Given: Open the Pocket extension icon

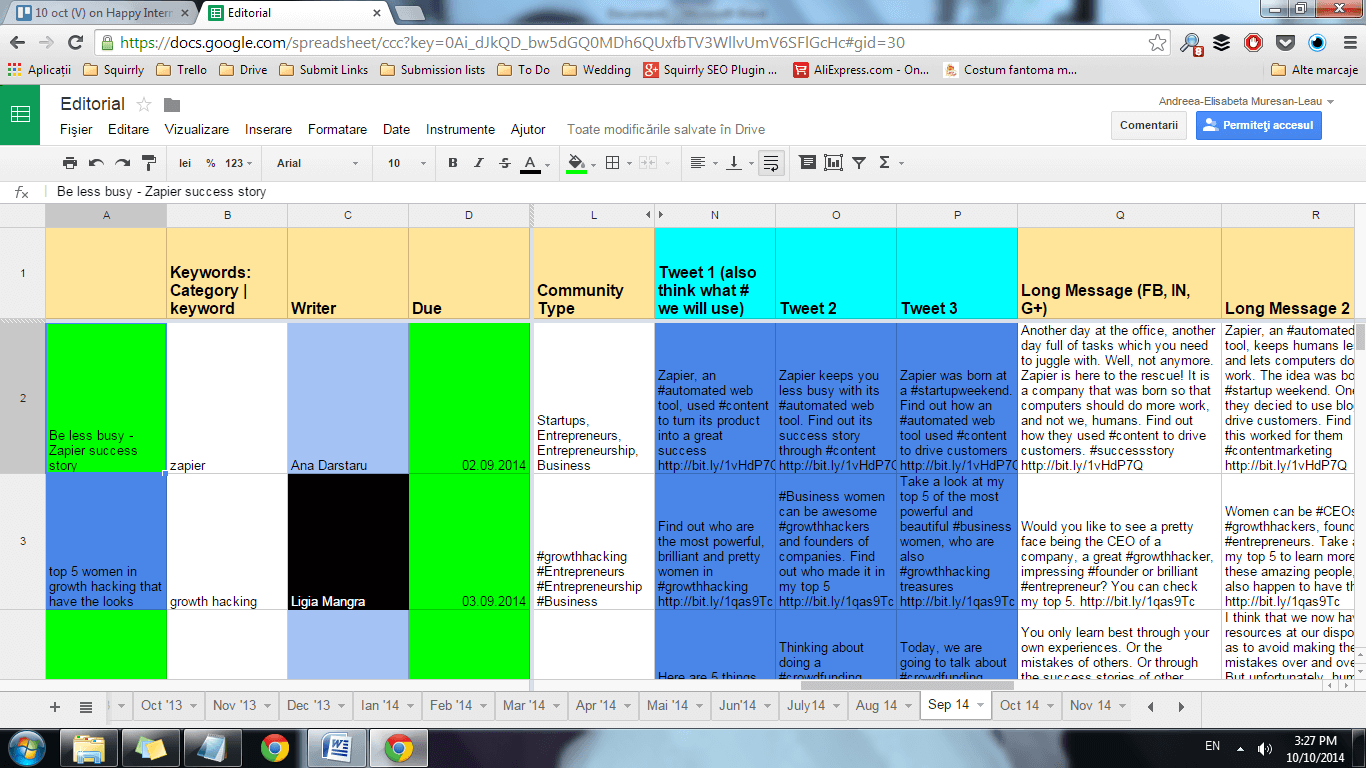Looking at the screenshot, I should click(x=1285, y=43).
